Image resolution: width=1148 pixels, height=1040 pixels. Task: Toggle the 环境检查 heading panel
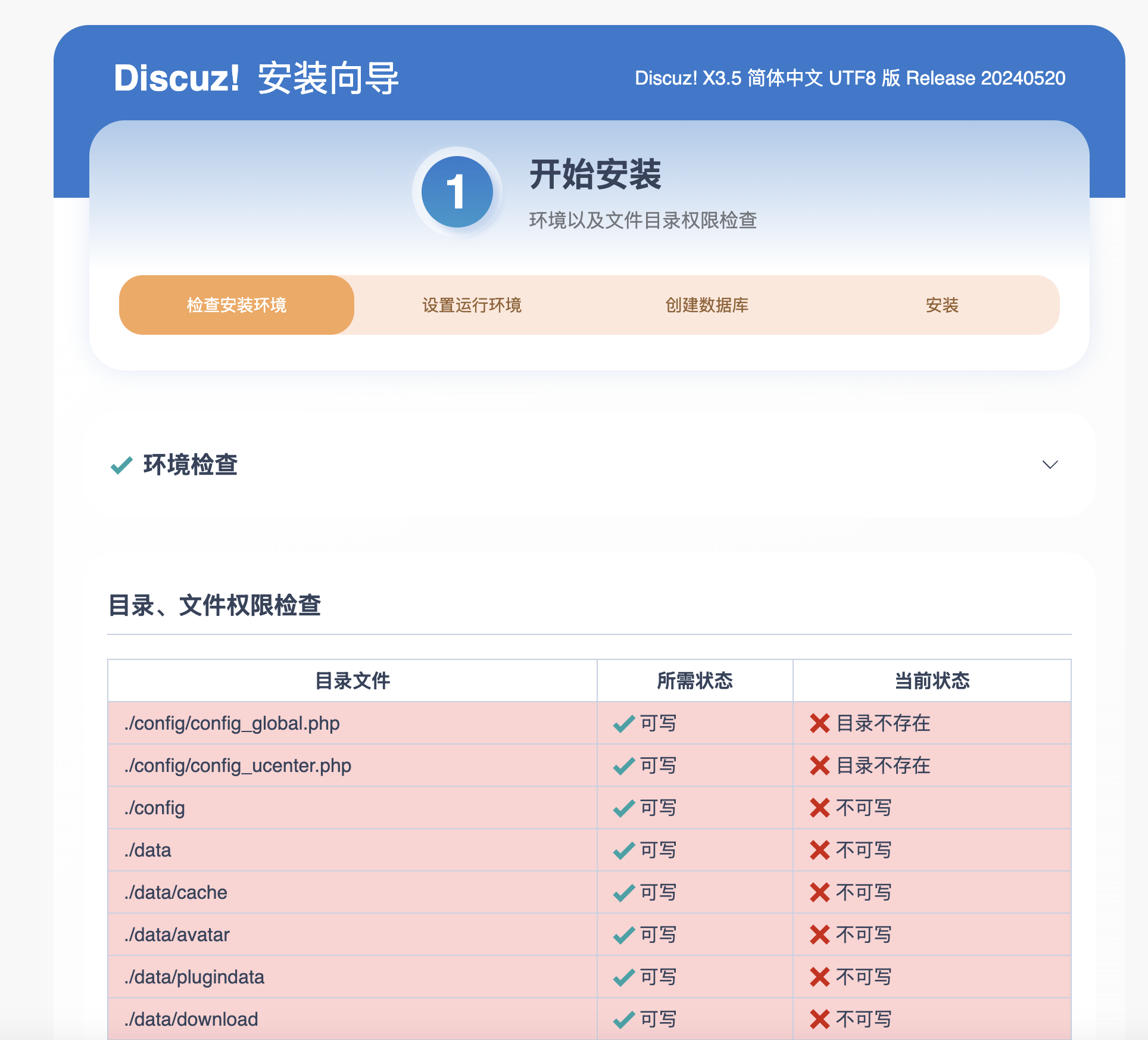click(191, 465)
